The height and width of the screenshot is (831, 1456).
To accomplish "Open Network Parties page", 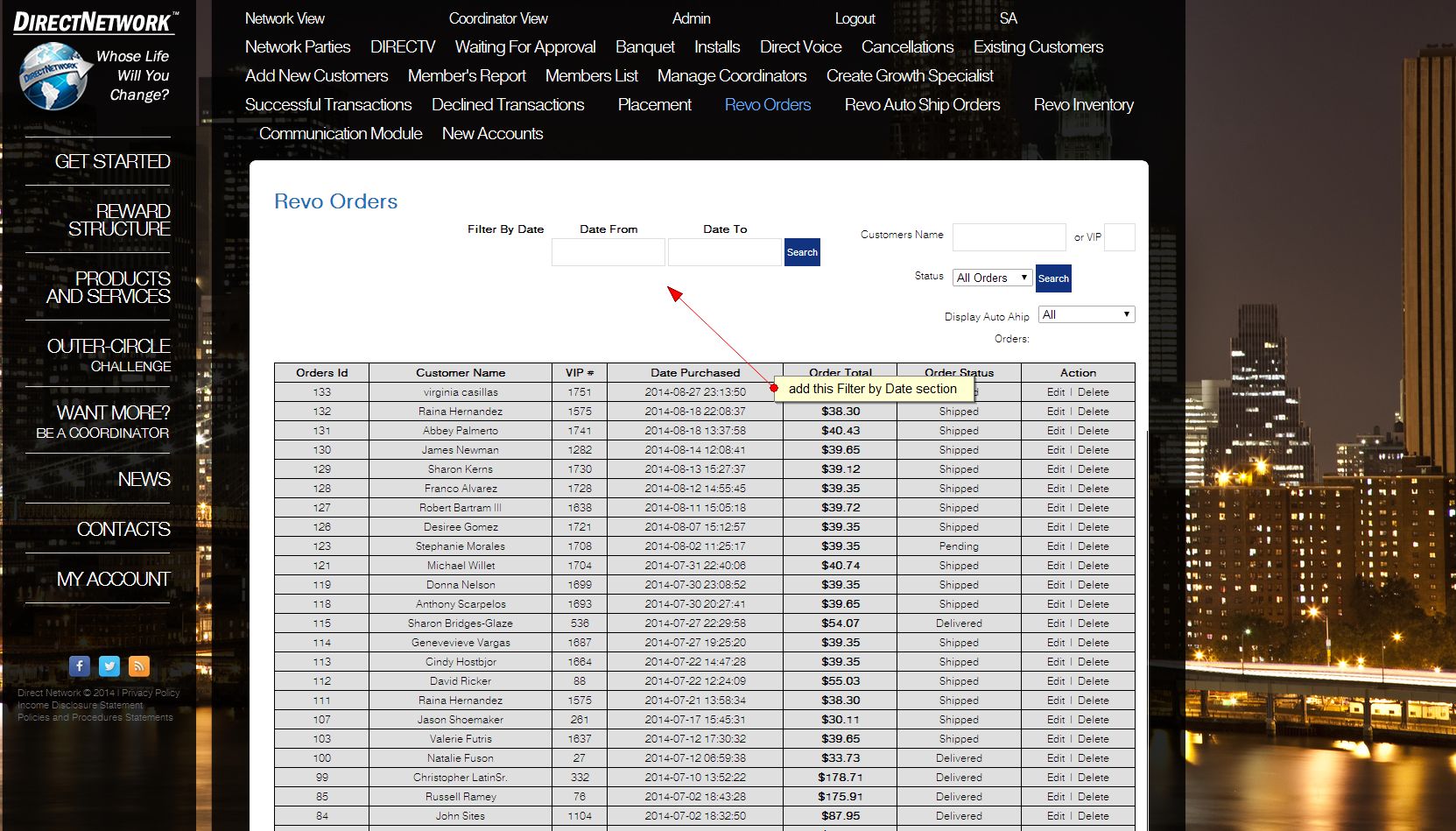I will click(x=298, y=47).
